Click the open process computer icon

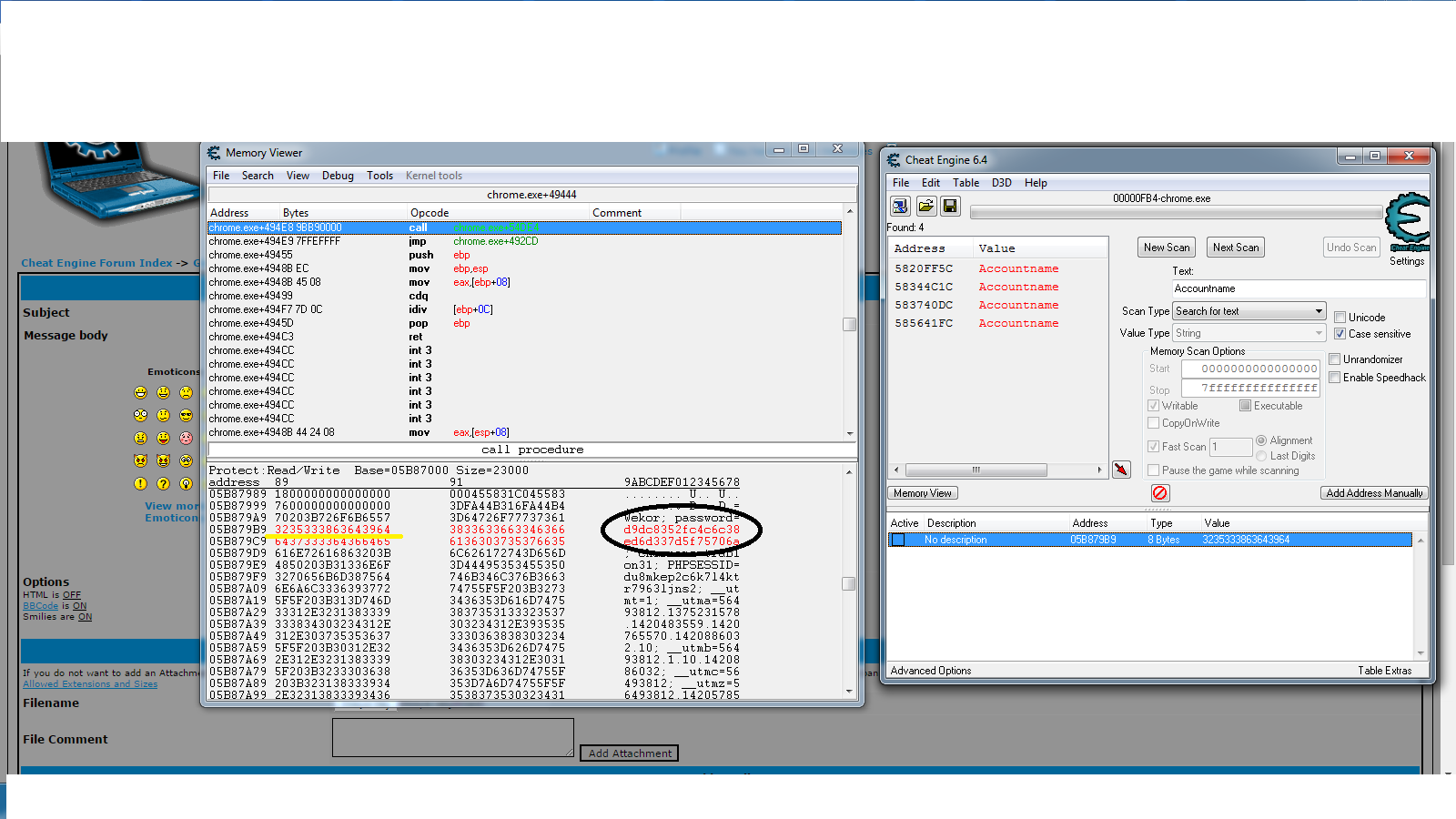pos(900,207)
